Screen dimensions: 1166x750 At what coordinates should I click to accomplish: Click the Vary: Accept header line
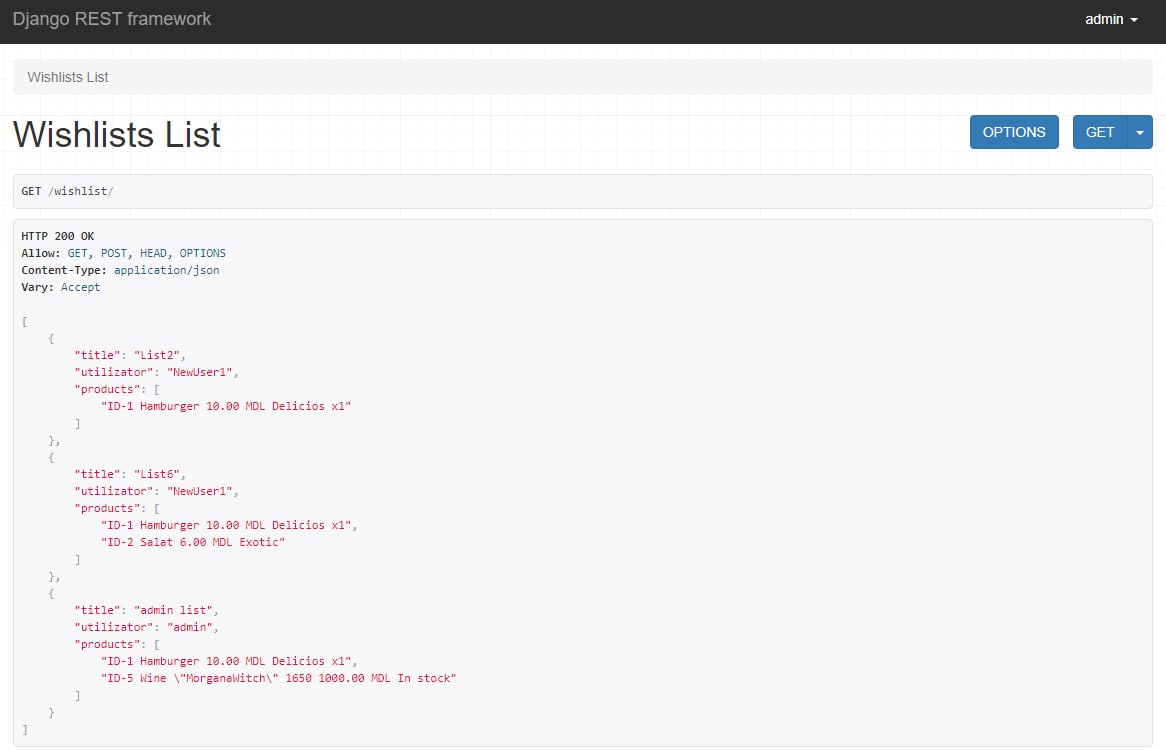[x=60, y=287]
